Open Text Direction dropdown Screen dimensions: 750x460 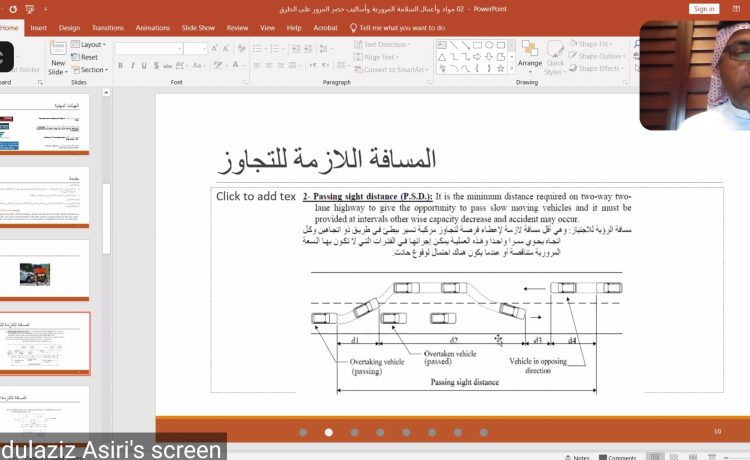[x=383, y=44]
